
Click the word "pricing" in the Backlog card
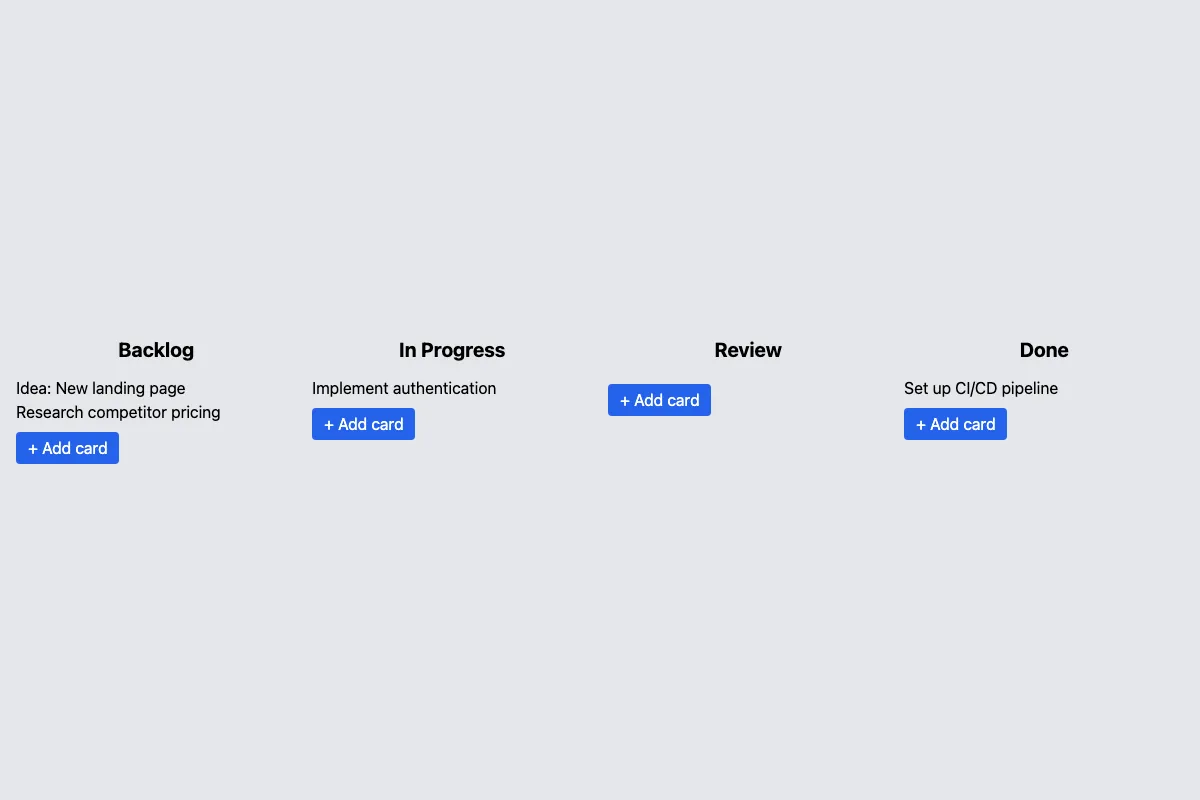193,412
